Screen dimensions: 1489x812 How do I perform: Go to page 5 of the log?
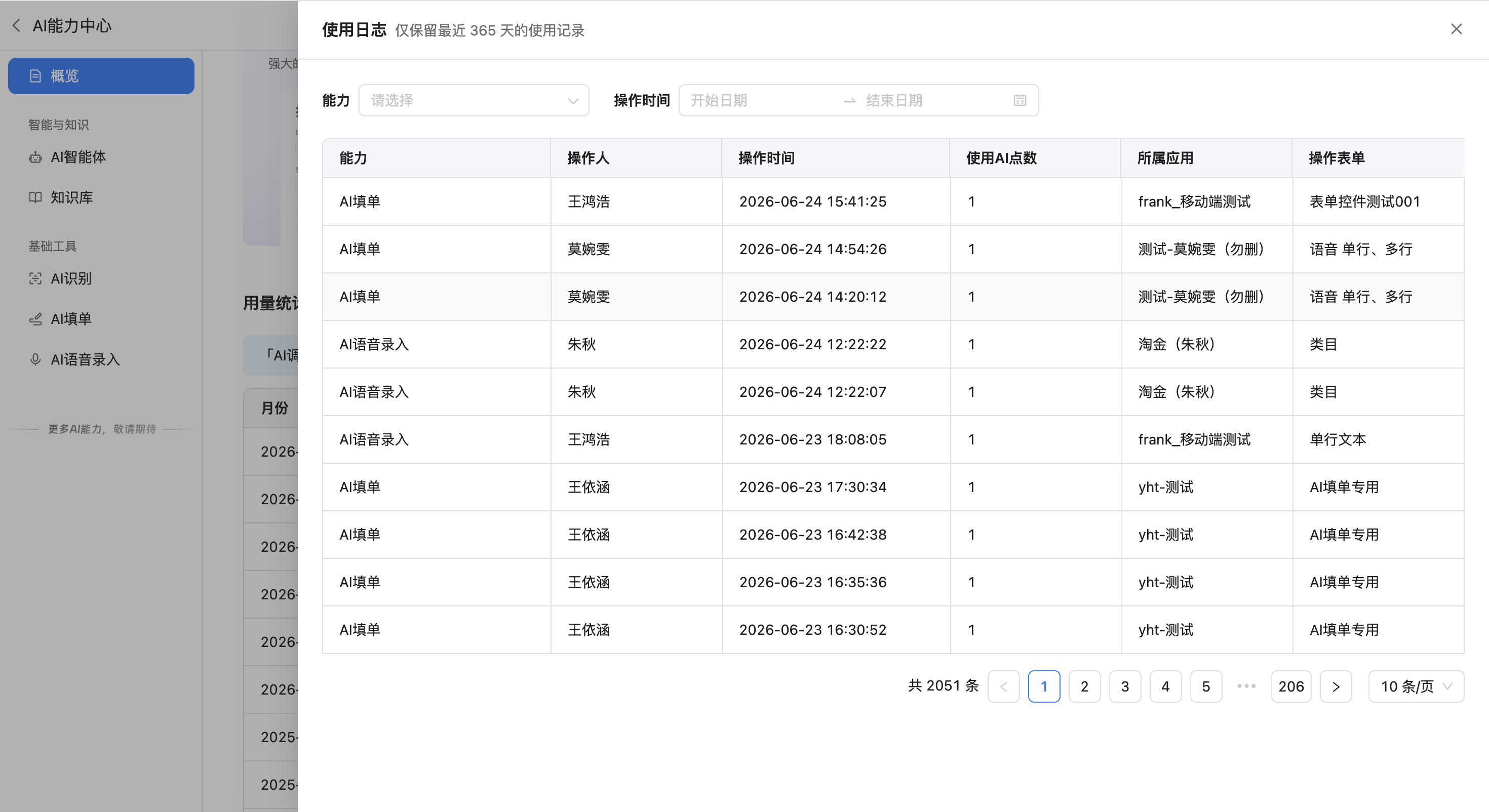(1206, 686)
